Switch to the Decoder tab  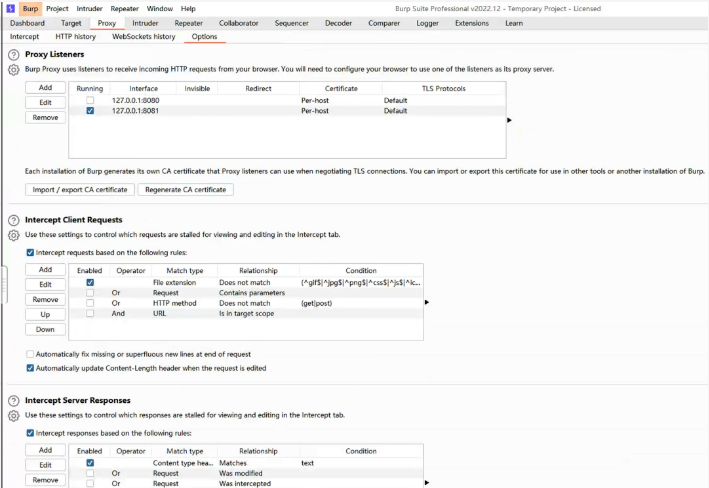click(x=338, y=23)
